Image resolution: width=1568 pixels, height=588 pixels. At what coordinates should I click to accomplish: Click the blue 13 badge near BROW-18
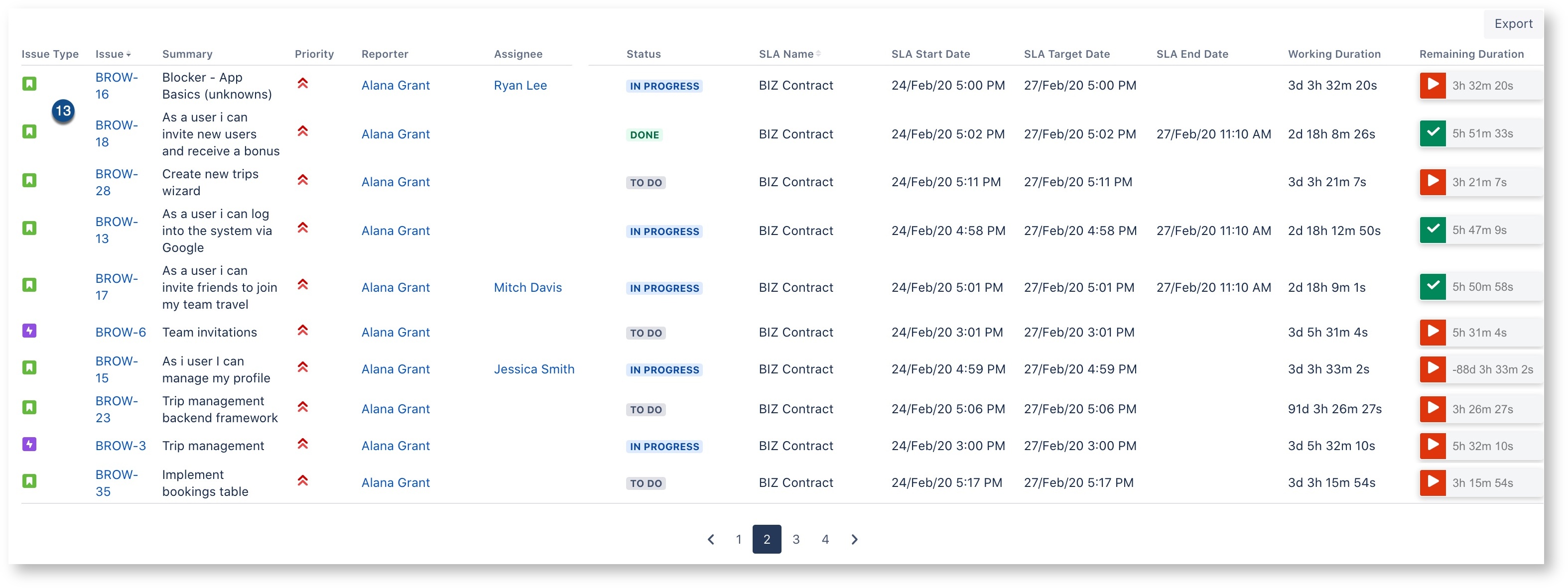pyautogui.click(x=64, y=112)
